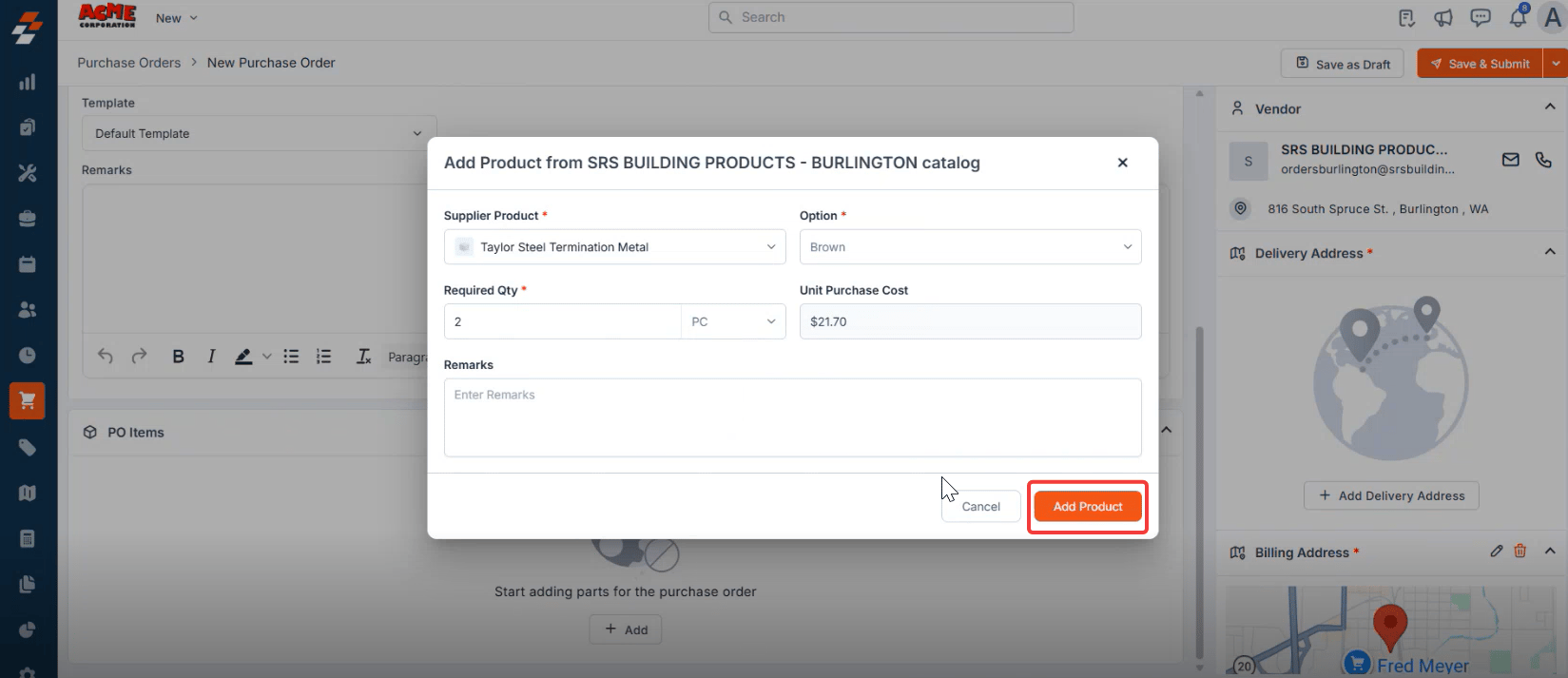This screenshot has height=678, width=1568.
Task: Open the Supplier Product dropdown
Action: pos(614,247)
